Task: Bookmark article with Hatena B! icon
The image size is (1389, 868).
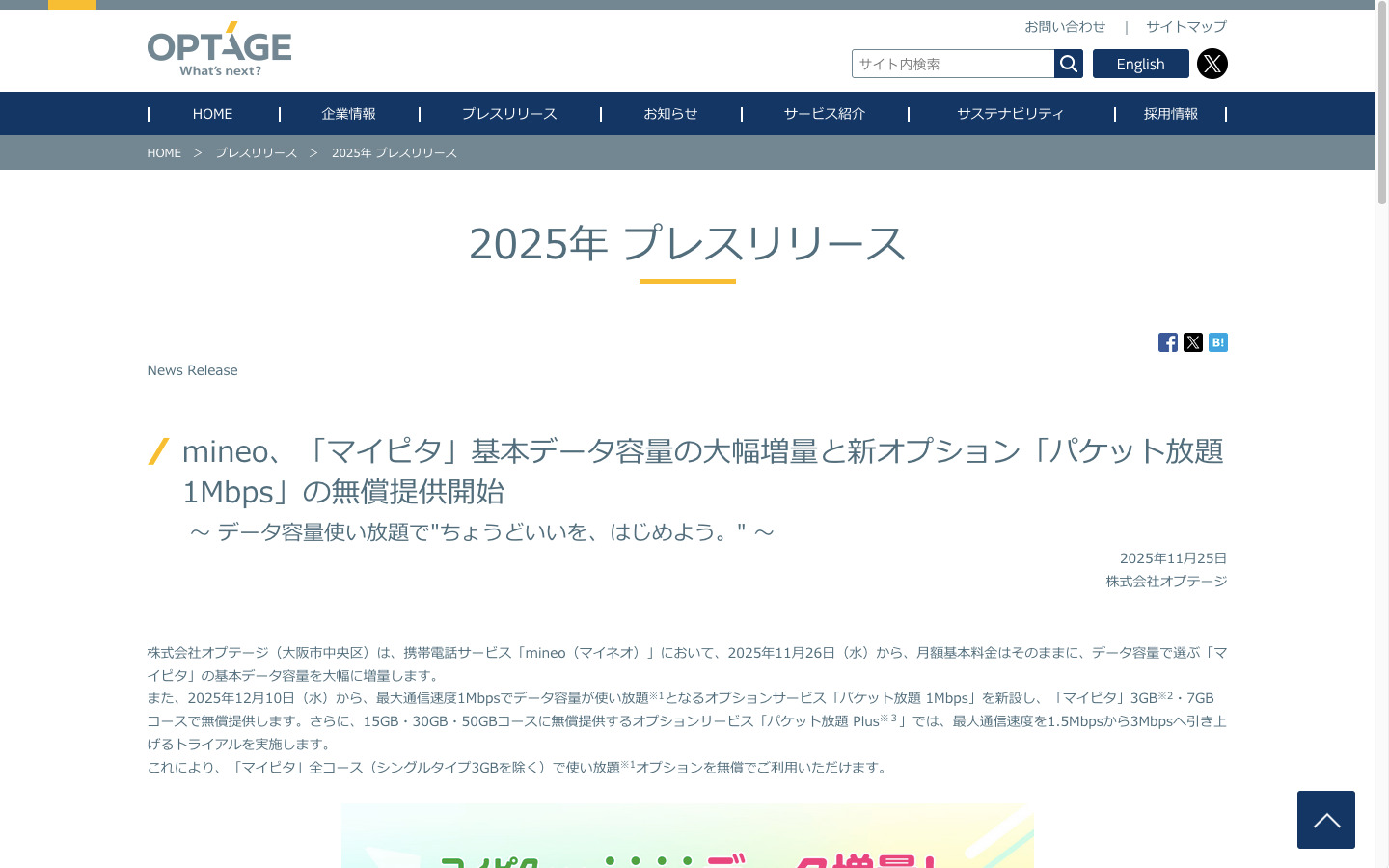Action: [x=1217, y=342]
